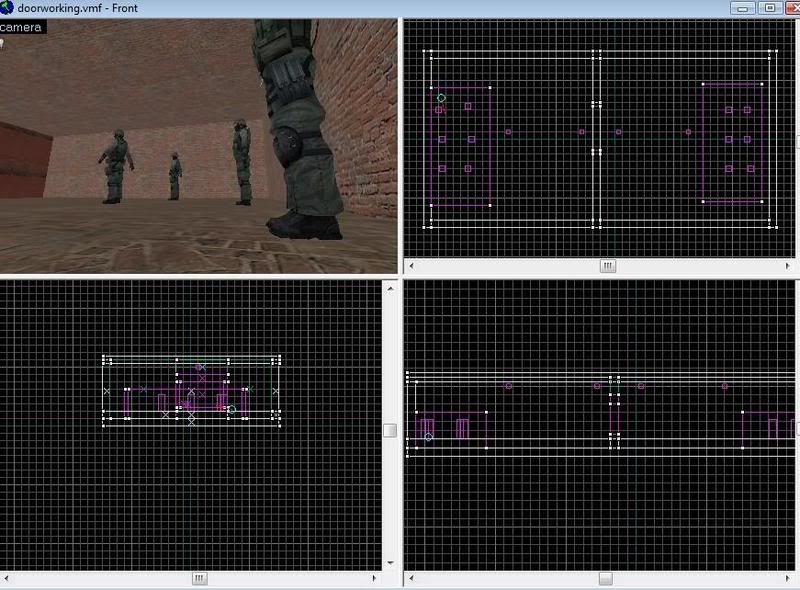
Task: Click the bottom-left viewport horizontal scrollbar thumb
Action: coord(199,578)
